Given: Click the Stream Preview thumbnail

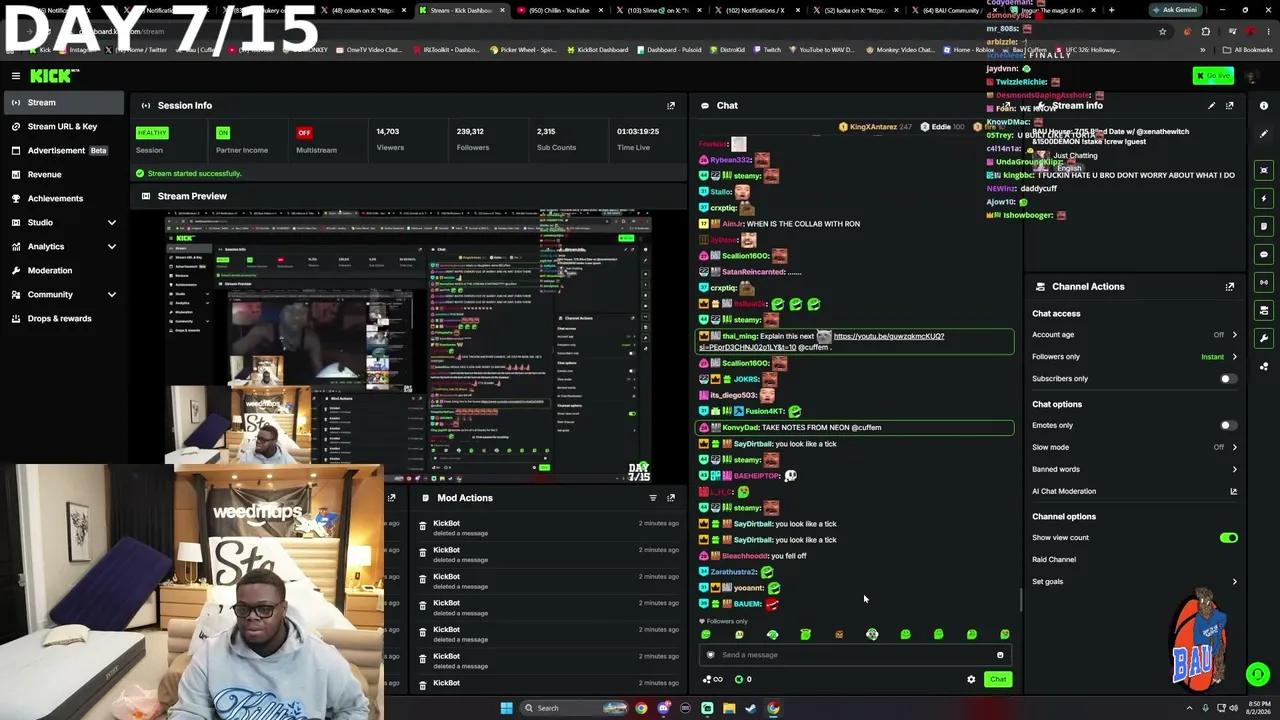Looking at the screenshot, I should coord(408,346).
